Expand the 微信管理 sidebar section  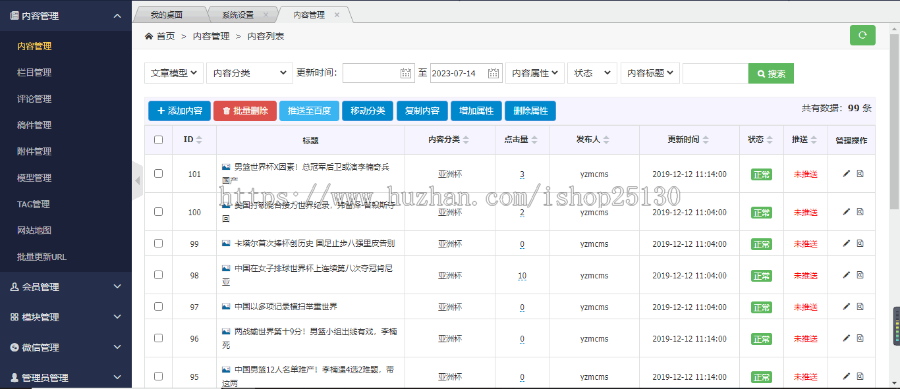pos(66,347)
